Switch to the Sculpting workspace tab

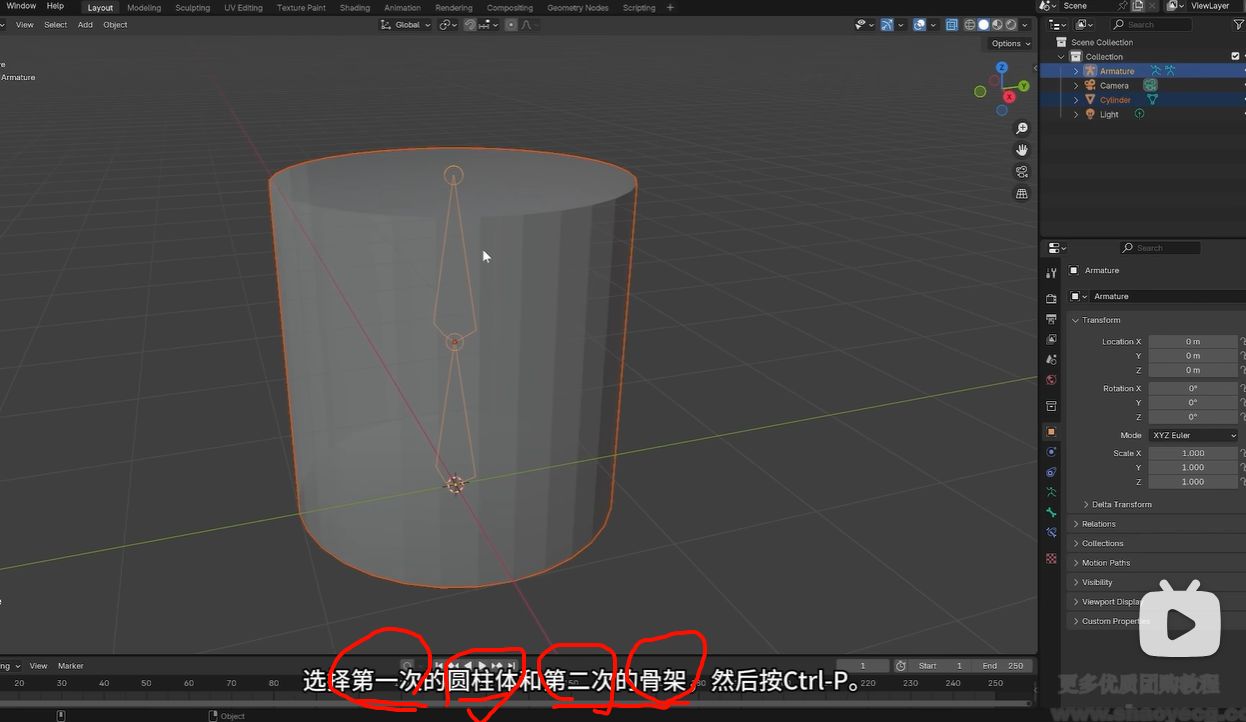click(193, 8)
